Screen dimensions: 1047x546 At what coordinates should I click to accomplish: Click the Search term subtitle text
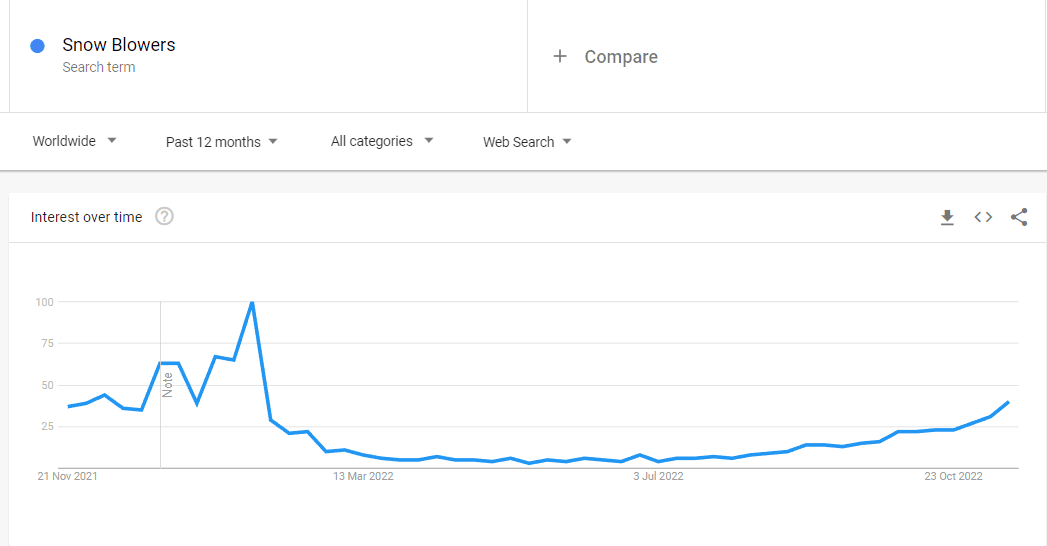[x=99, y=67]
